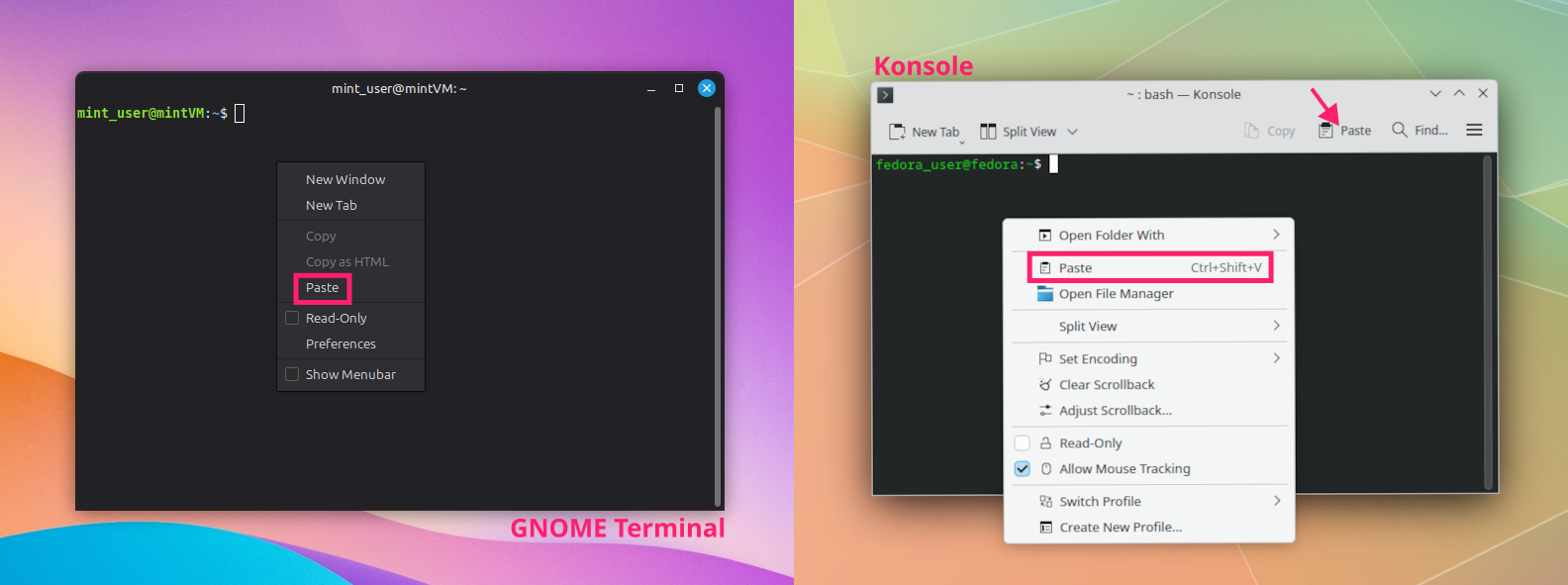Click the Adjust Scrollback icon
The image size is (1568, 585).
1045,411
